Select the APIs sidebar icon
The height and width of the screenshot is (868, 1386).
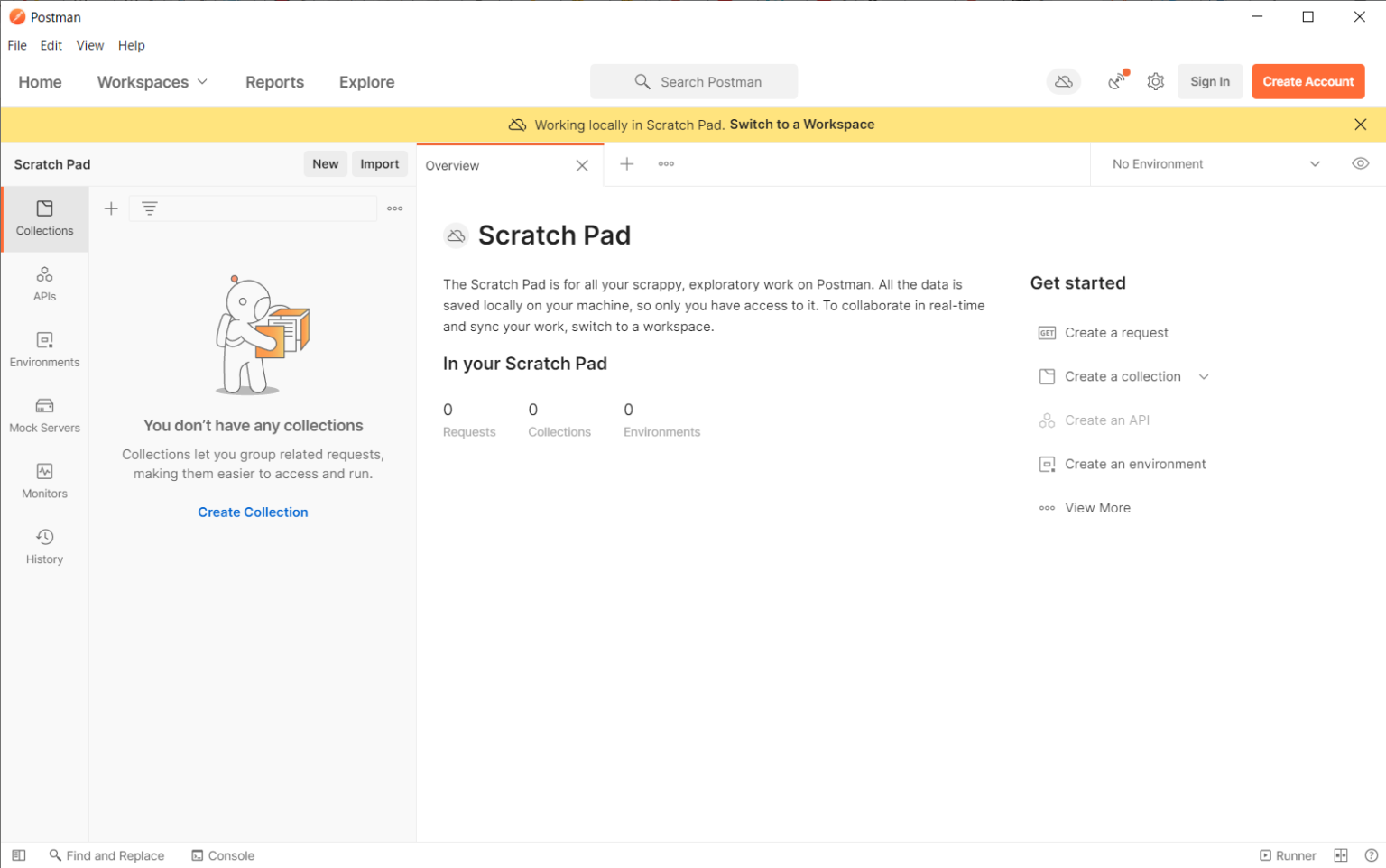point(44,283)
